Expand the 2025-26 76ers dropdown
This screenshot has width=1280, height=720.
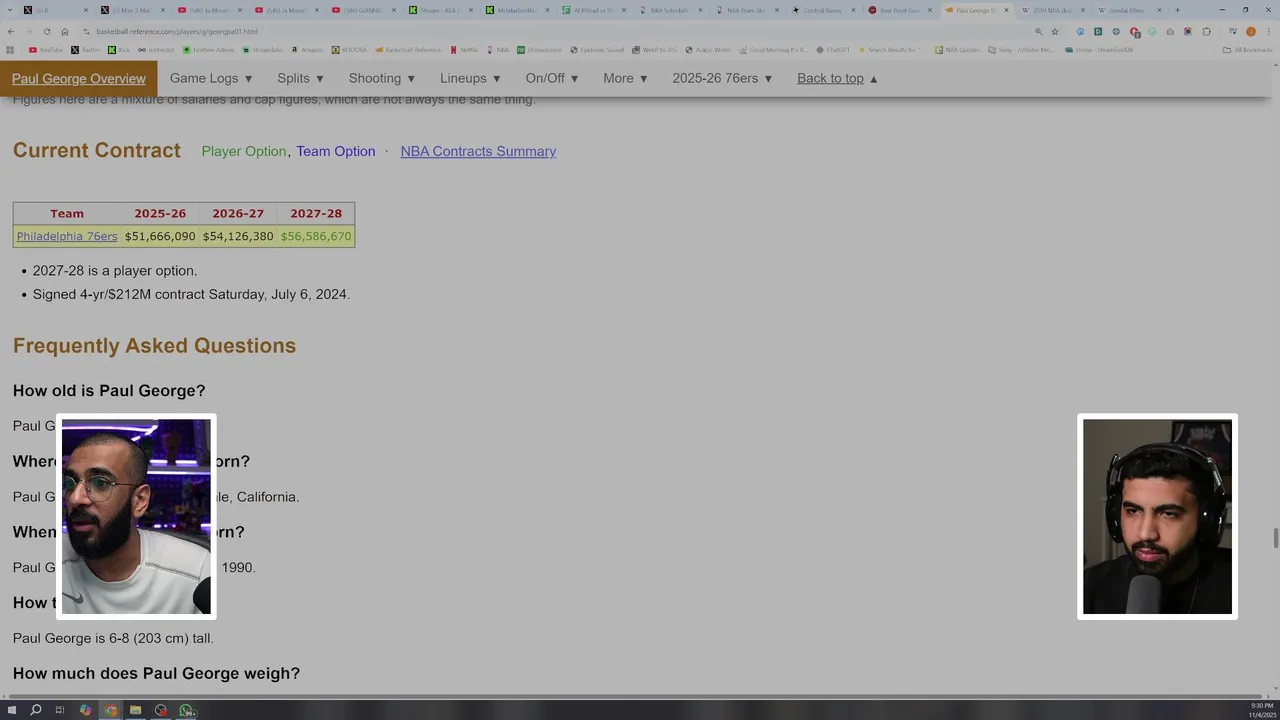click(723, 78)
